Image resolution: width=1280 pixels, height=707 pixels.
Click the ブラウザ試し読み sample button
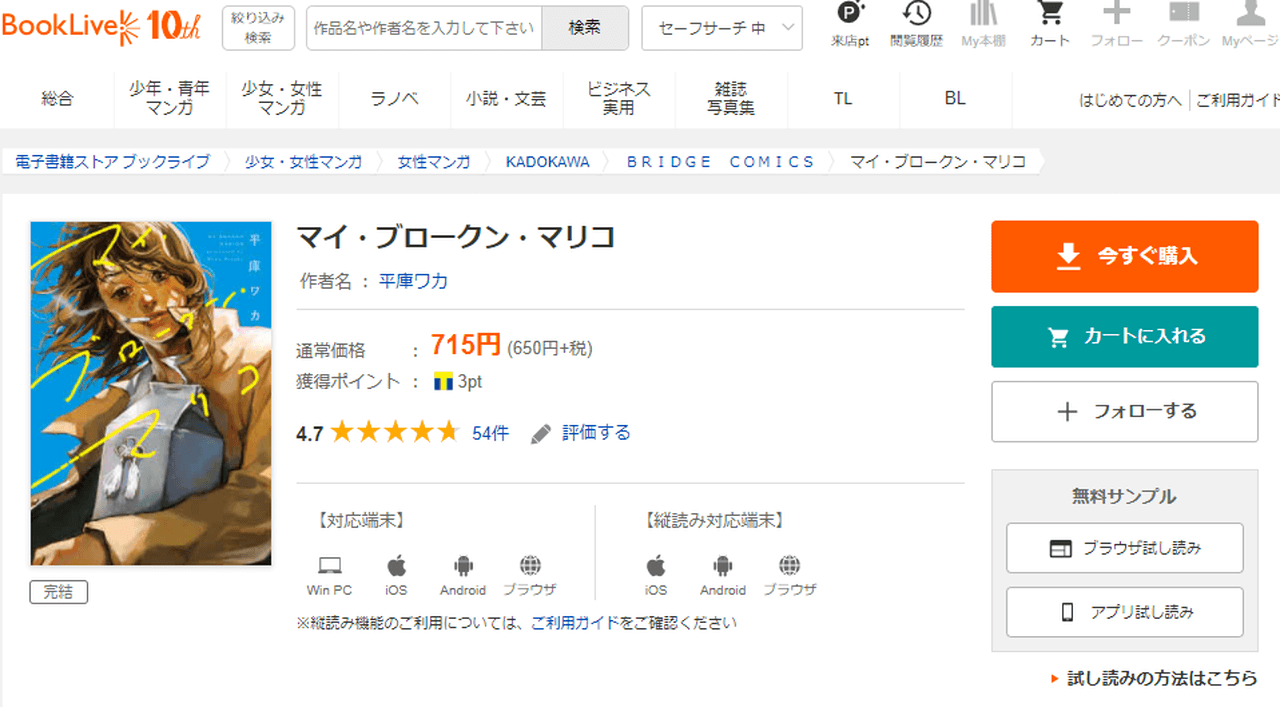1124,548
